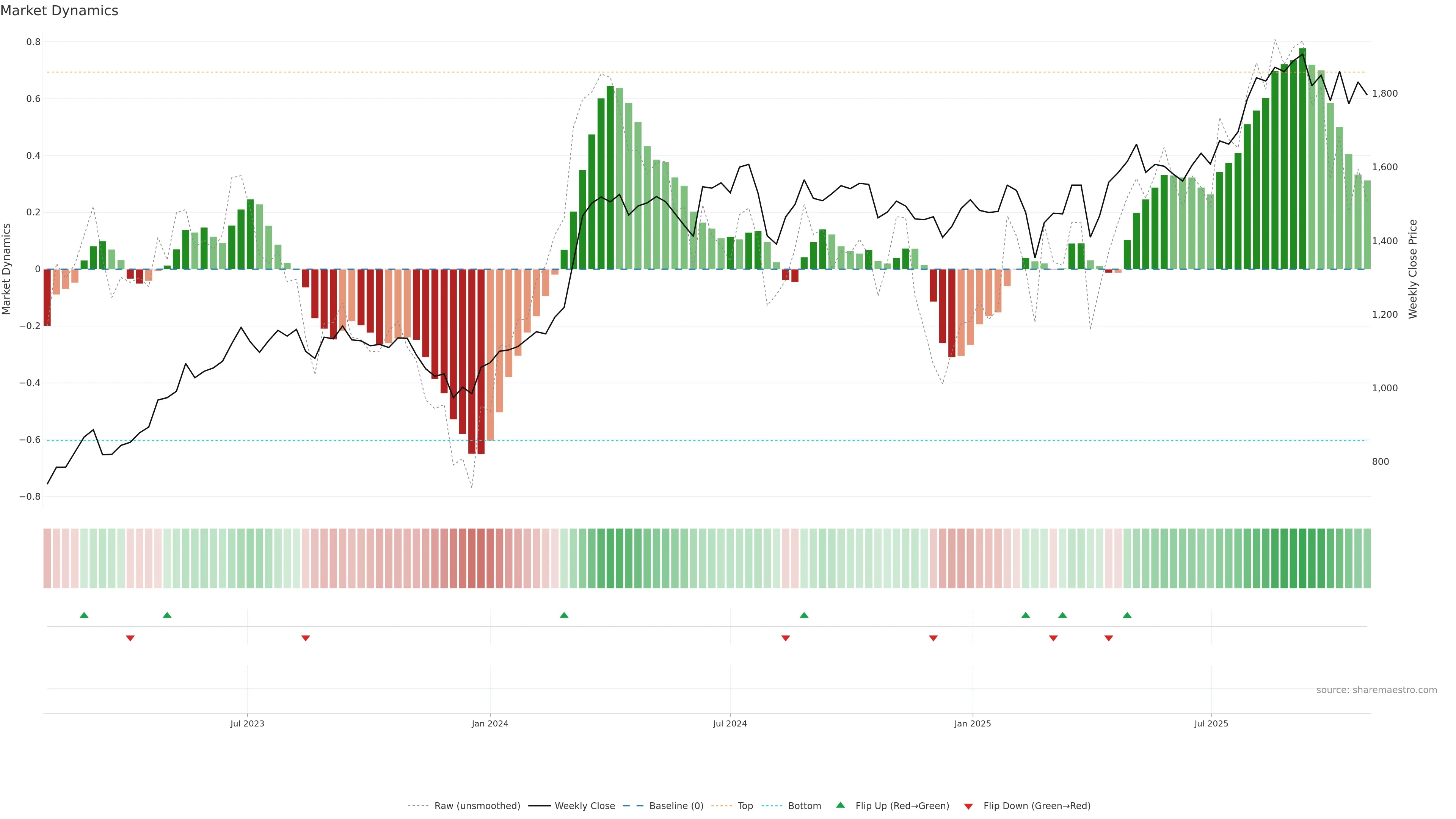The height and width of the screenshot is (819, 1456).
Task: Click flip-up triangle between Jan 2024 and Jul 2024
Action: pos(564,615)
